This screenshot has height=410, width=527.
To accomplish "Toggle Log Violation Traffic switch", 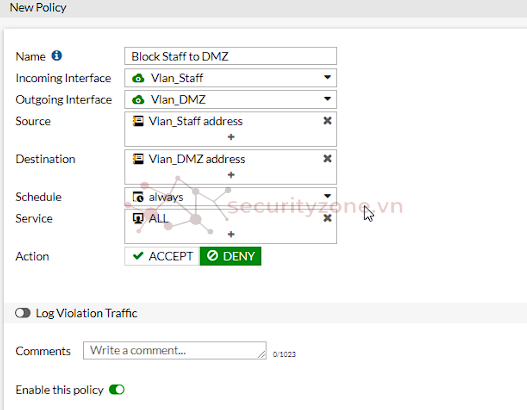I will click(x=23, y=313).
